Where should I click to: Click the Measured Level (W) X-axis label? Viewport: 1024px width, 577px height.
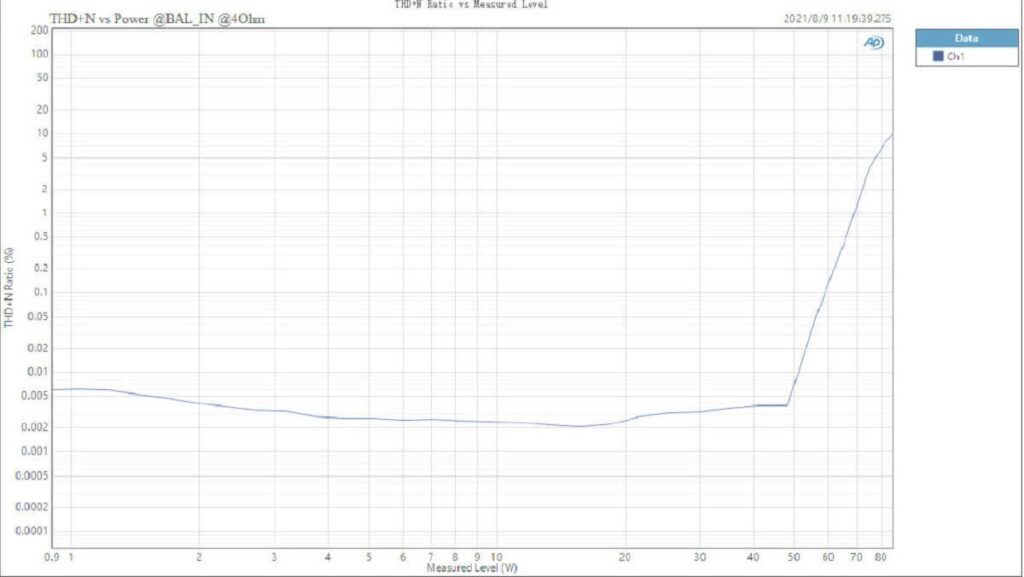pos(472,568)
